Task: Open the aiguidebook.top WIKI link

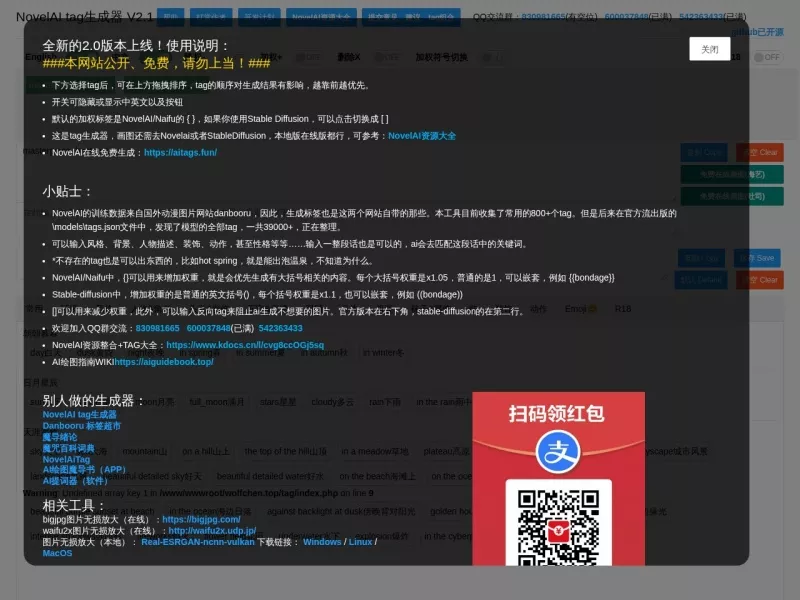Action: 164,362
